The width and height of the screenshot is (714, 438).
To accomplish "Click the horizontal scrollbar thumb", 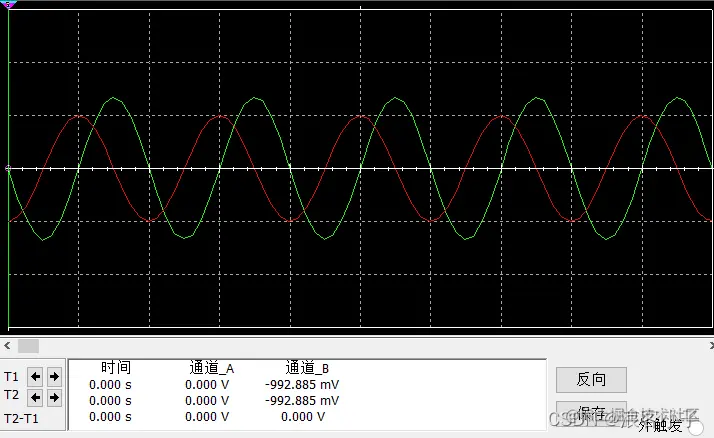I will [x=28, y=346].
